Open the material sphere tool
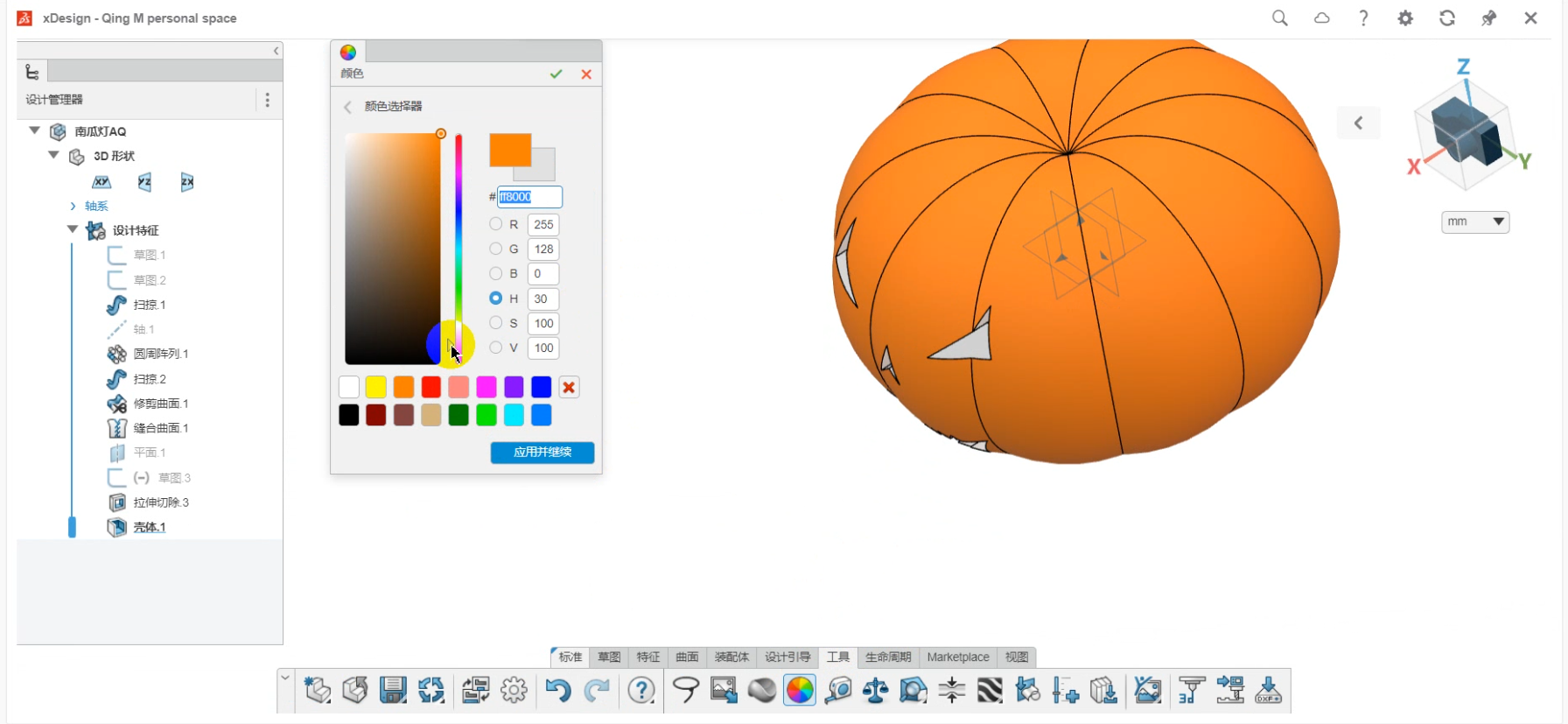Image resolution: width=1568 pixels, height=724 pixels. coord(761,691)
